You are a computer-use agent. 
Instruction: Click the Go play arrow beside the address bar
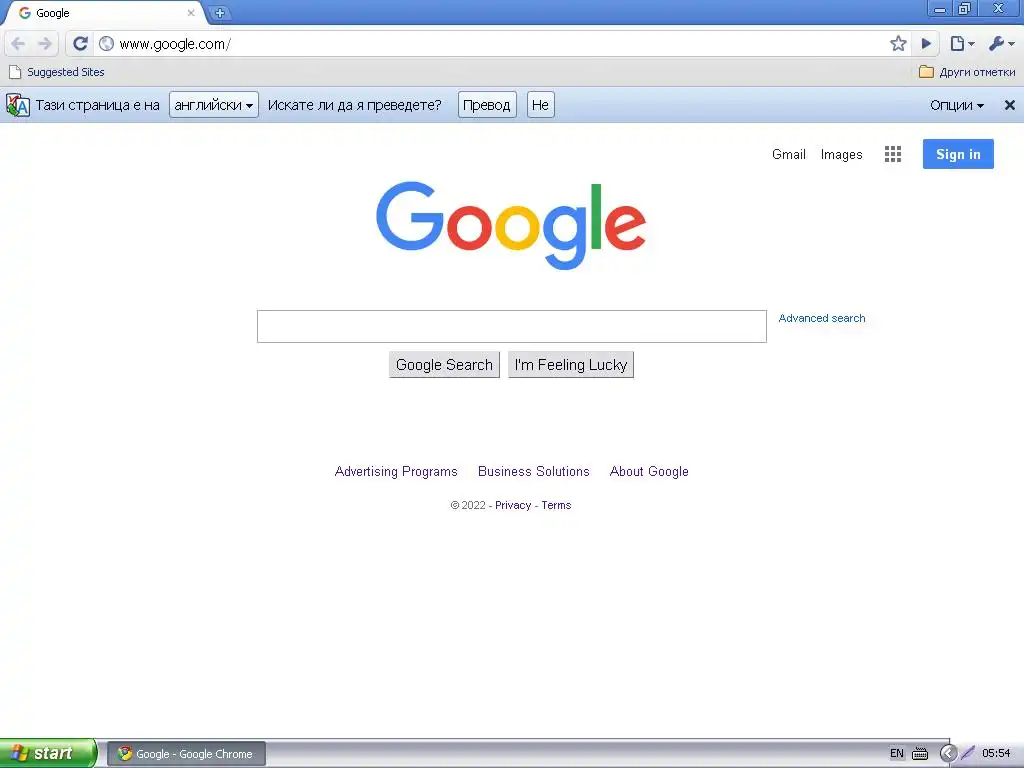pyautogui.click(x=926, y=44)
